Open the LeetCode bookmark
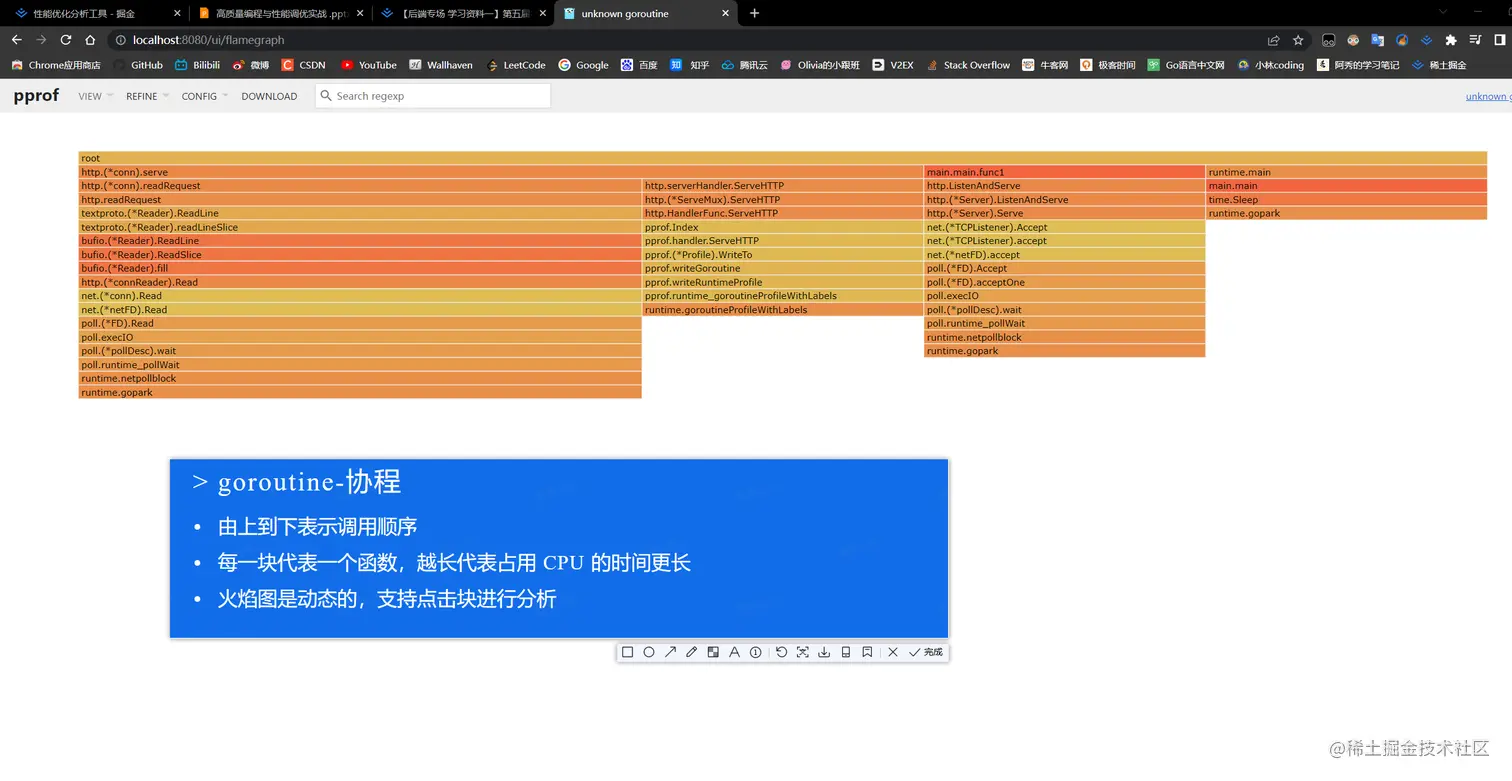This screenshot has height=781, width=1512. click(x=516, y=65)
